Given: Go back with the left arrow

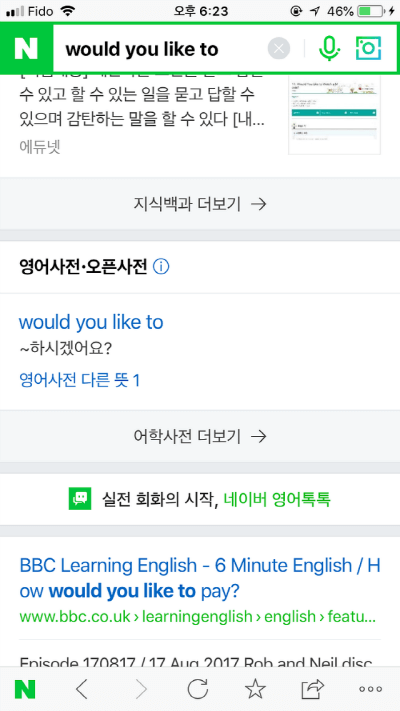Looking at the screenshot, I should 82,689.
